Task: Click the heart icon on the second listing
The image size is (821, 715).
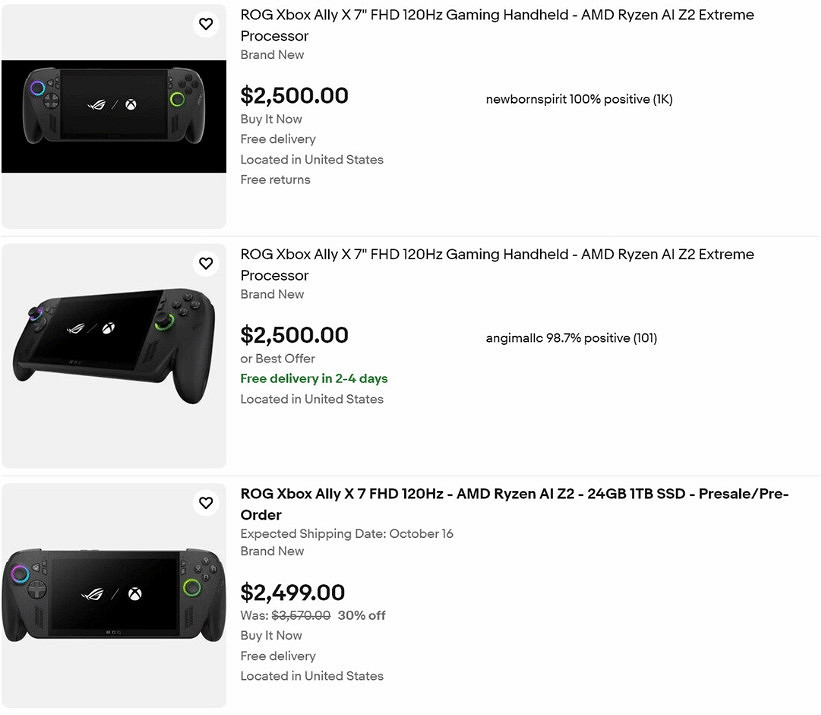Action: [205, 263]
